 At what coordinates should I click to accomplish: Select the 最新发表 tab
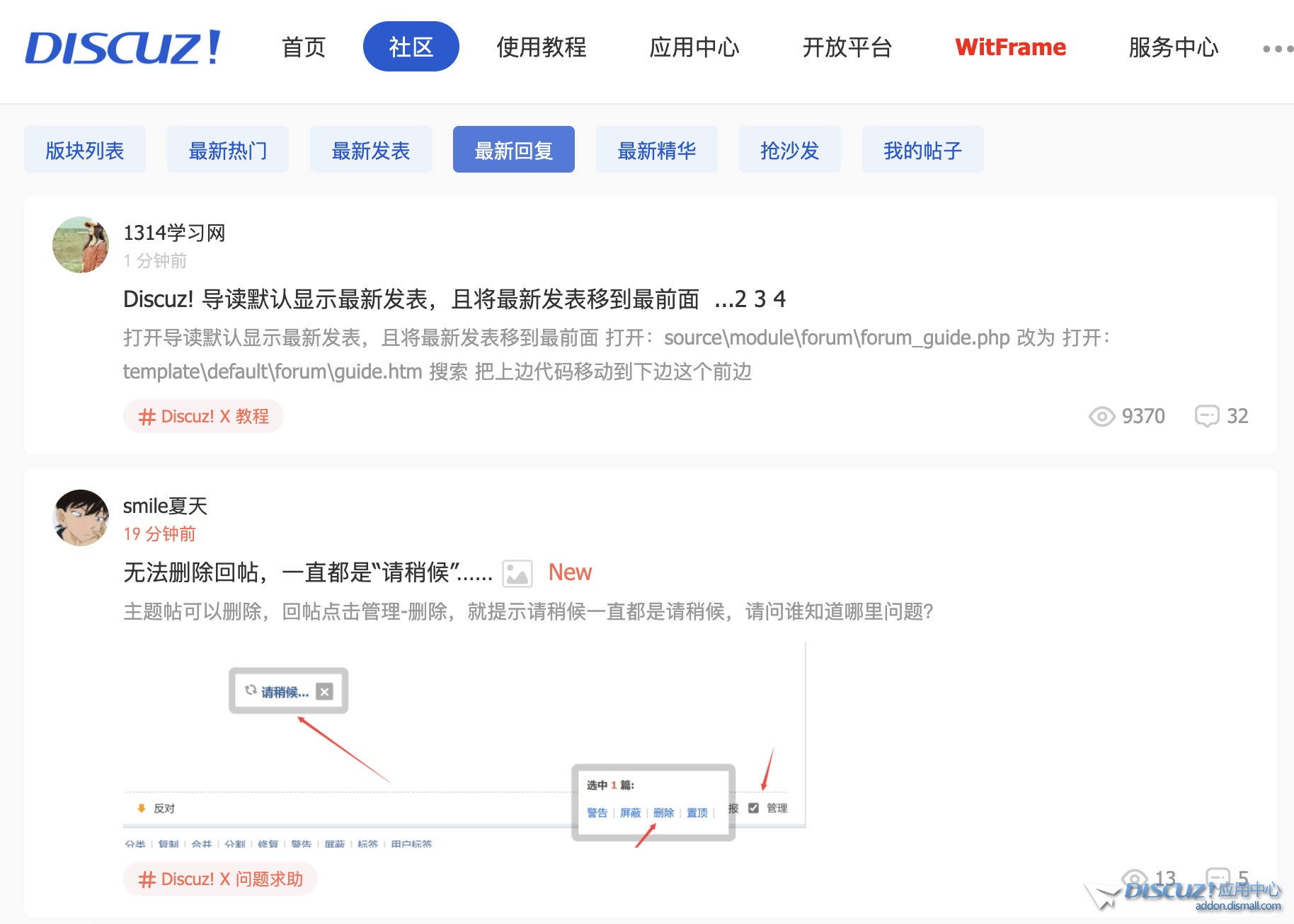pyautogui.click(x=371, y=150)
